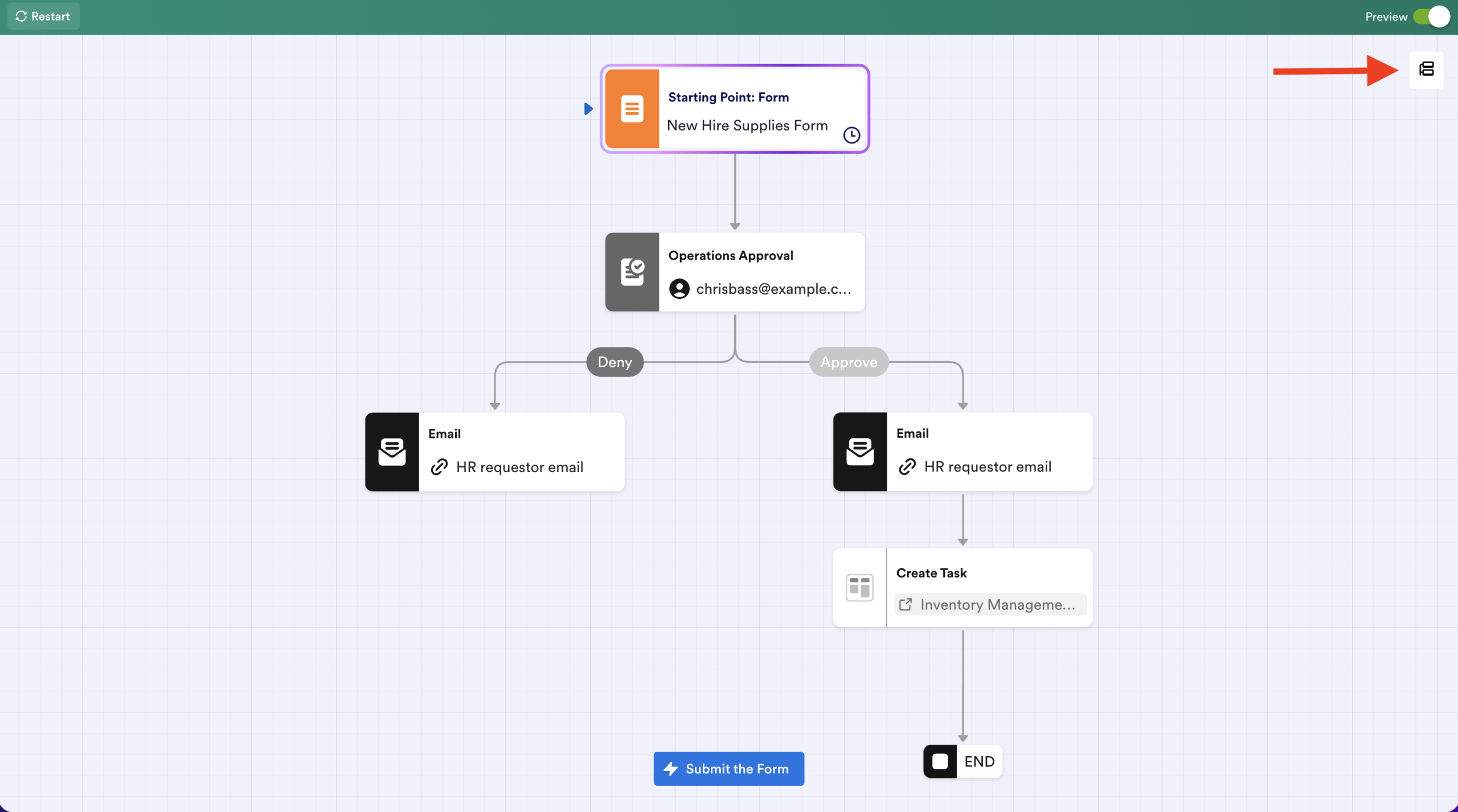Viewport: 1458px width, 812px height.
Task: Open the Inventory Management task link
Action: click(990, 605)
